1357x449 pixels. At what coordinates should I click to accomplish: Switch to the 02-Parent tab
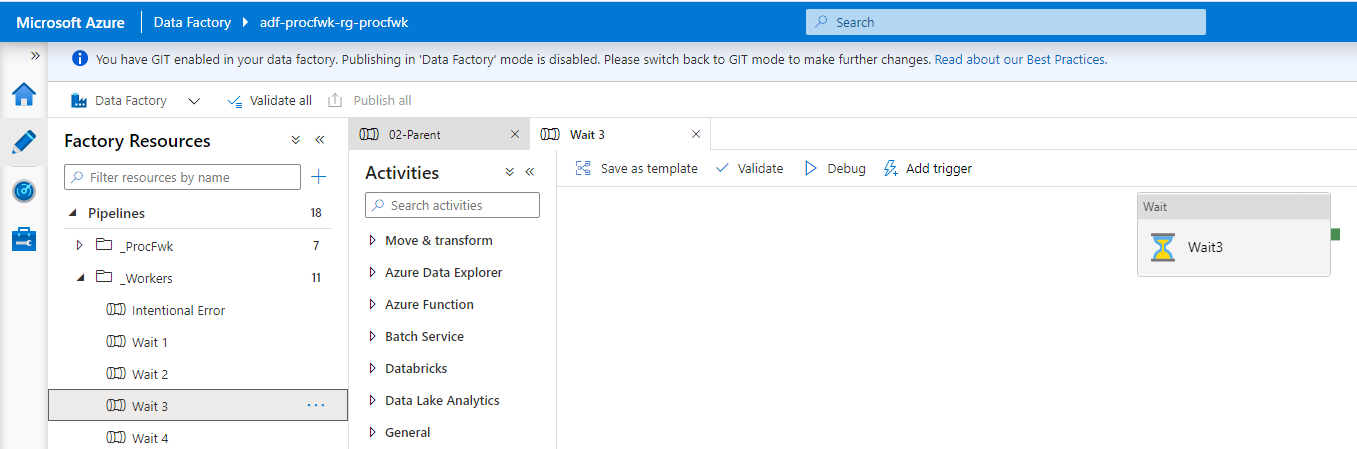click(415, 135)
